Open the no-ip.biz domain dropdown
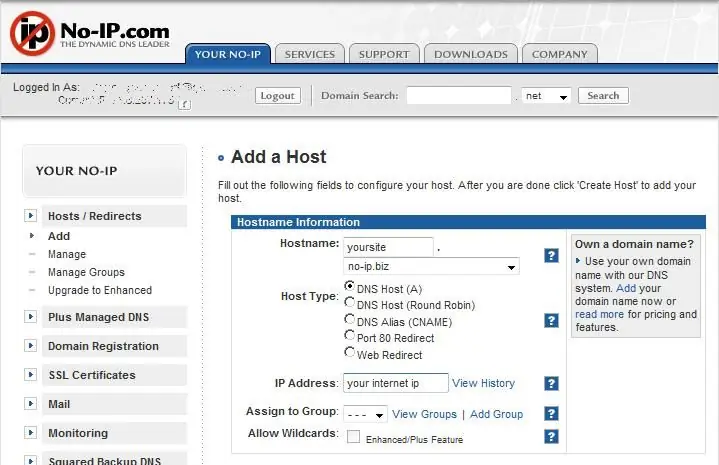The height and width of the screenshot is (465, 719). pyautogui.click(x=431, y=266)
